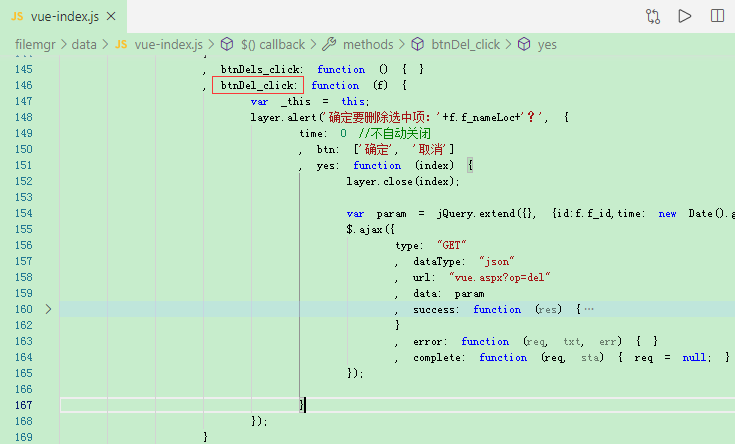Select the yes breadcrumb item
The width and height of the screenshot is (735, 444).
click(x=547, y=45)
